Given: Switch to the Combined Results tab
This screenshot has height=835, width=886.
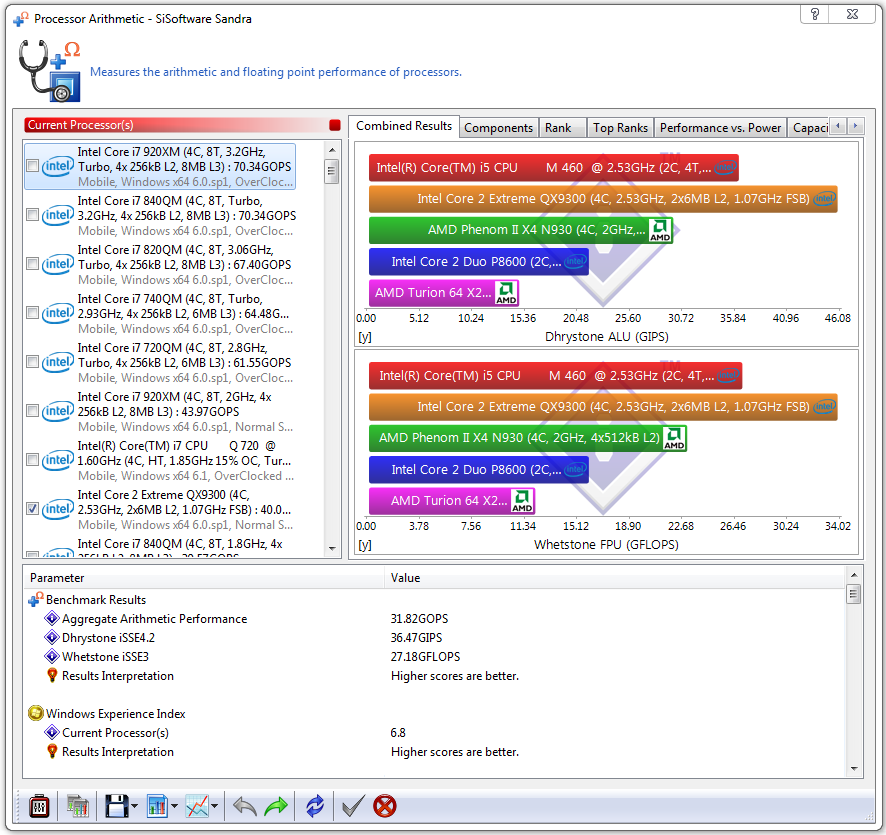Looking at the screenshot, I should tap(403, 126).
